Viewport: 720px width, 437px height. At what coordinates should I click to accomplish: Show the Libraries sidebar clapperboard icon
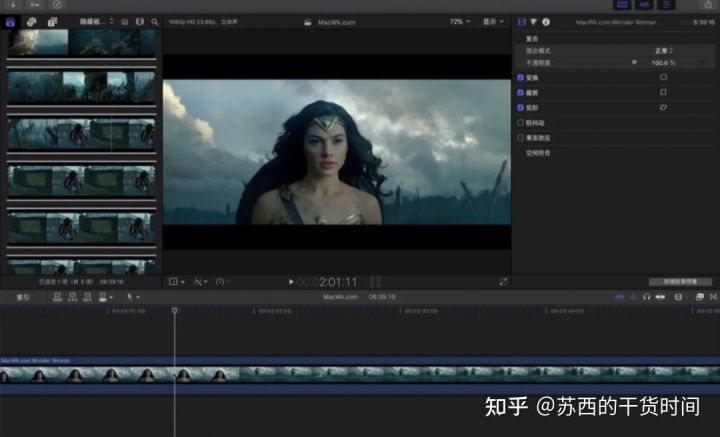coord(10,22)
